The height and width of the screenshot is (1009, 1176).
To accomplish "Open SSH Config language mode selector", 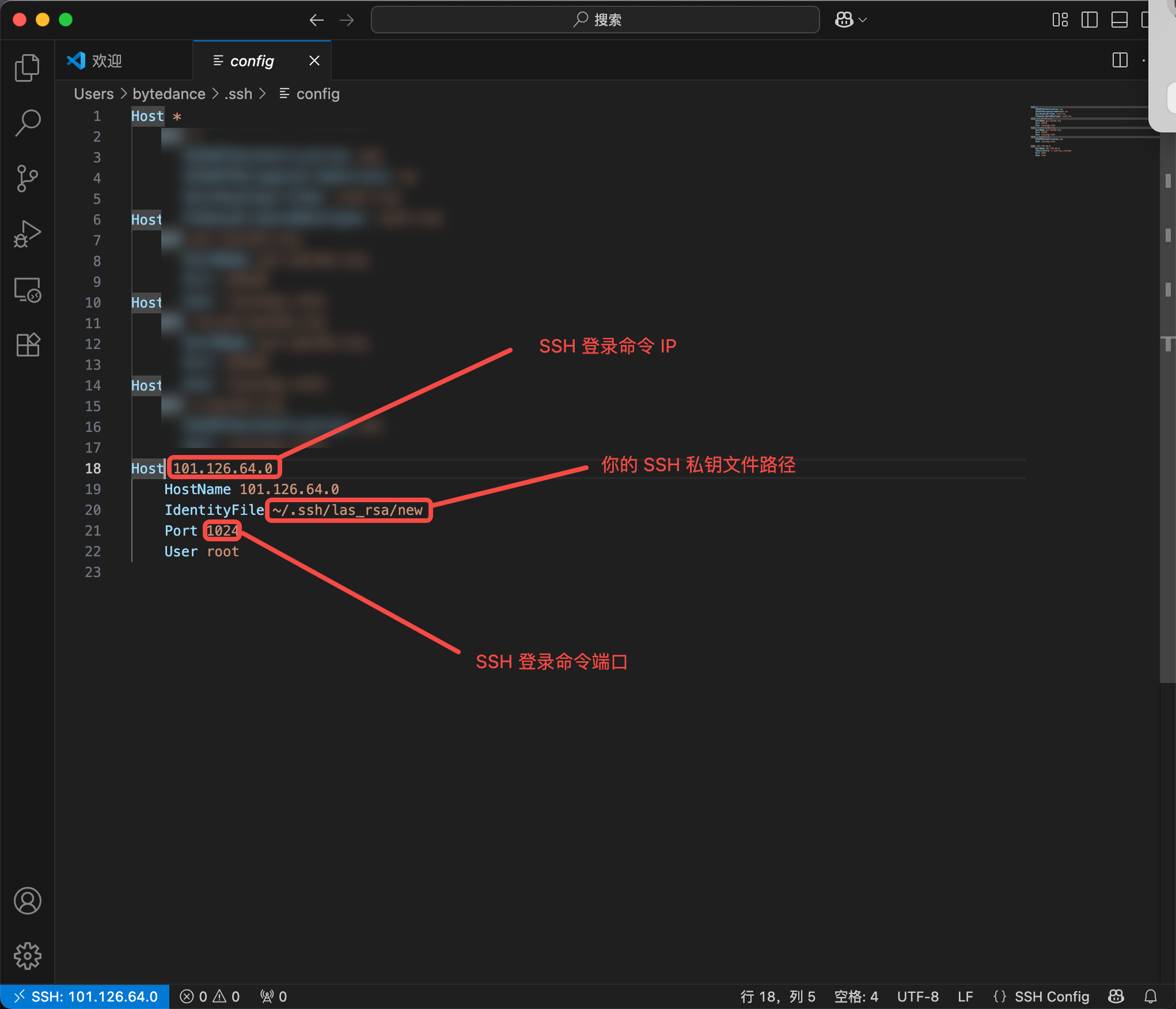I will pos(1051,996).
